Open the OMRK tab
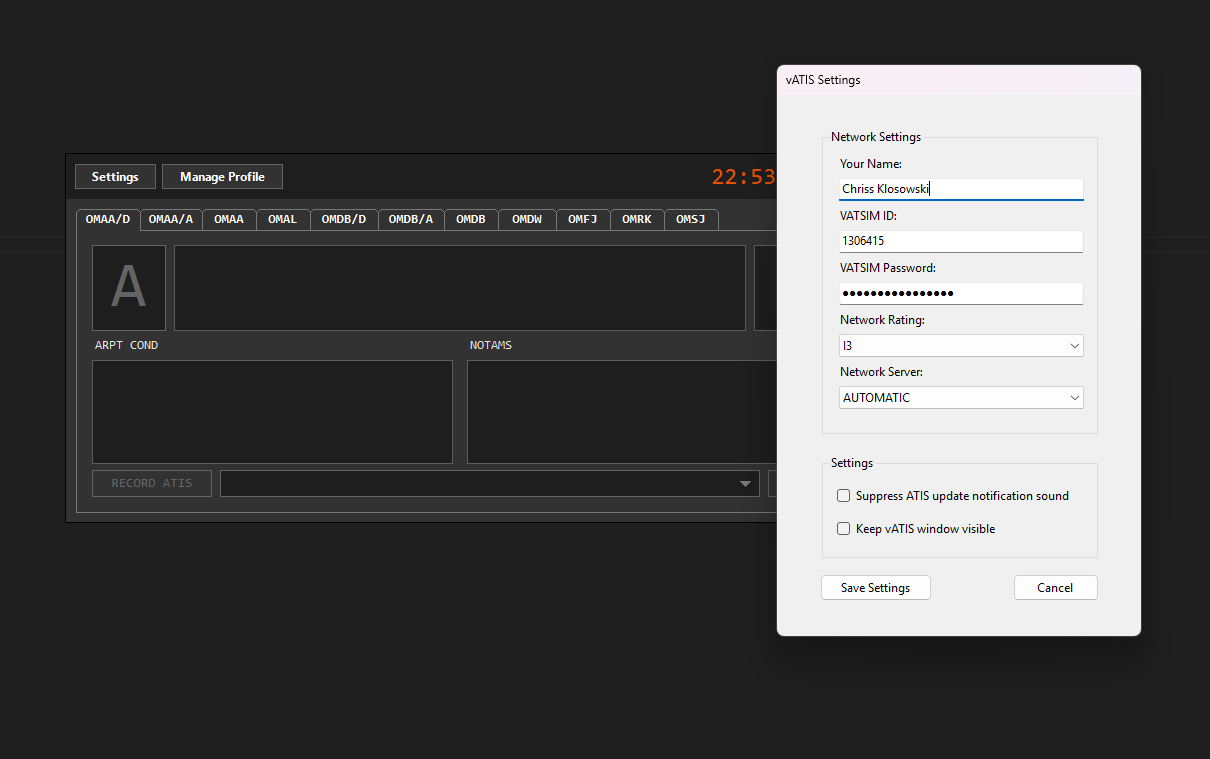Screen dimensions: 1210x759 tap(637, 219)
